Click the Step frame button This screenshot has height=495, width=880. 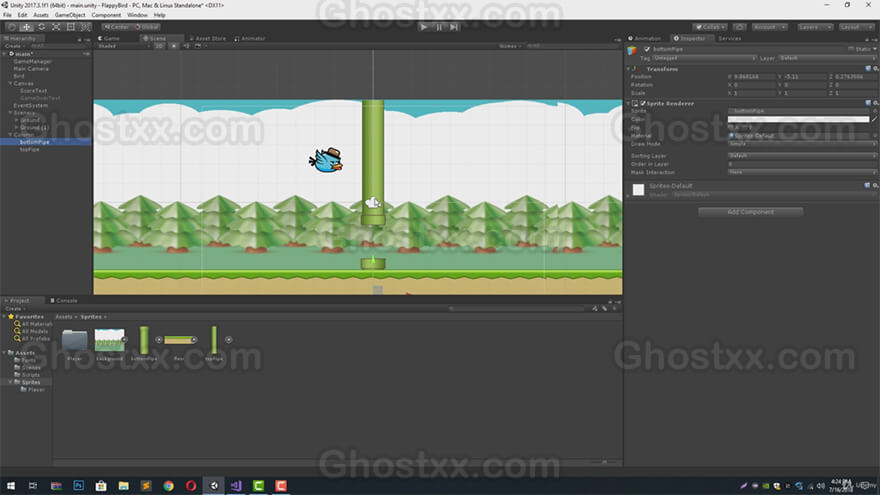pos(454,27)
